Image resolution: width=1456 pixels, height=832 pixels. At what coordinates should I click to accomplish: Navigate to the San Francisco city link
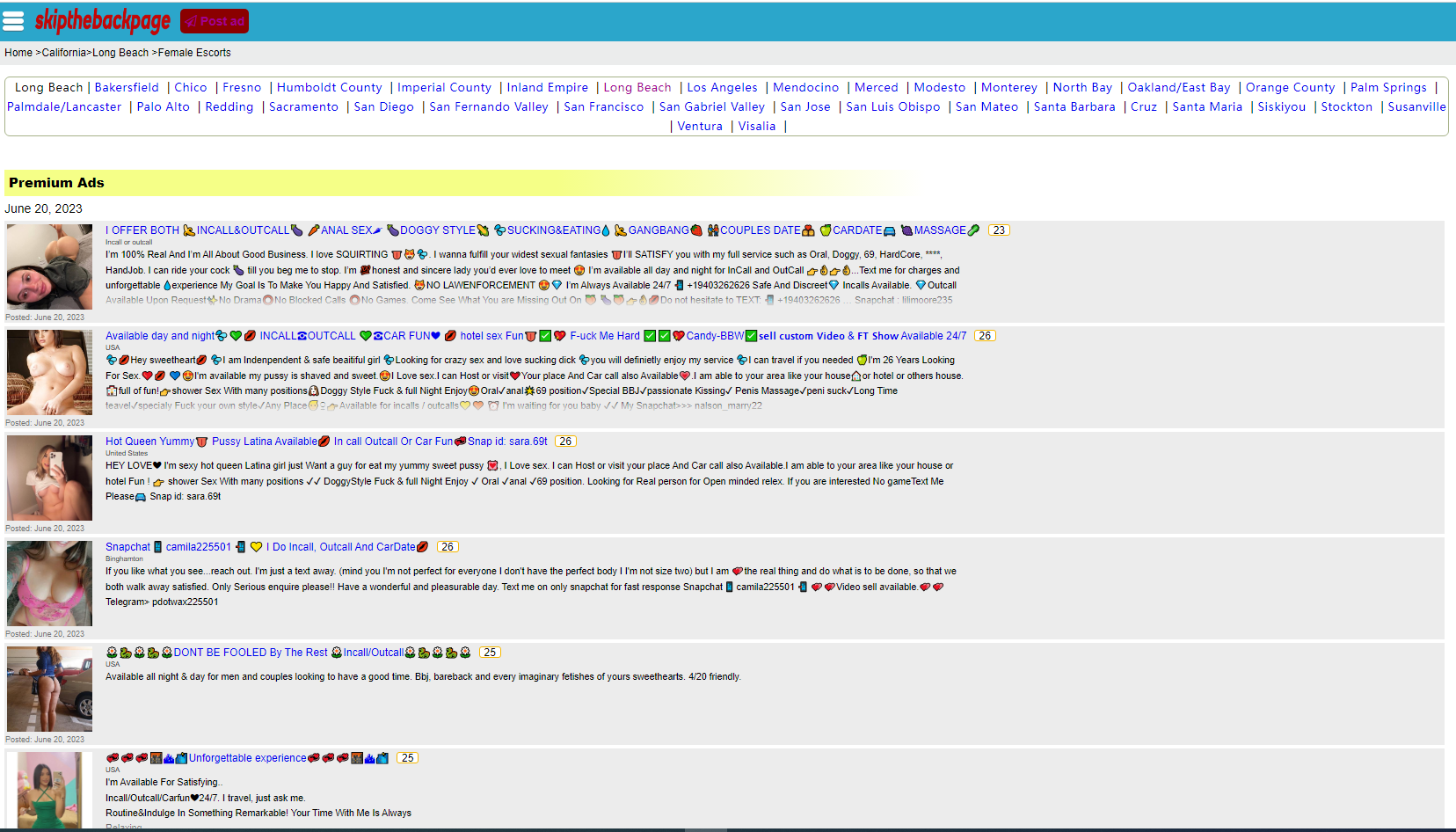[x=603, y=107]
